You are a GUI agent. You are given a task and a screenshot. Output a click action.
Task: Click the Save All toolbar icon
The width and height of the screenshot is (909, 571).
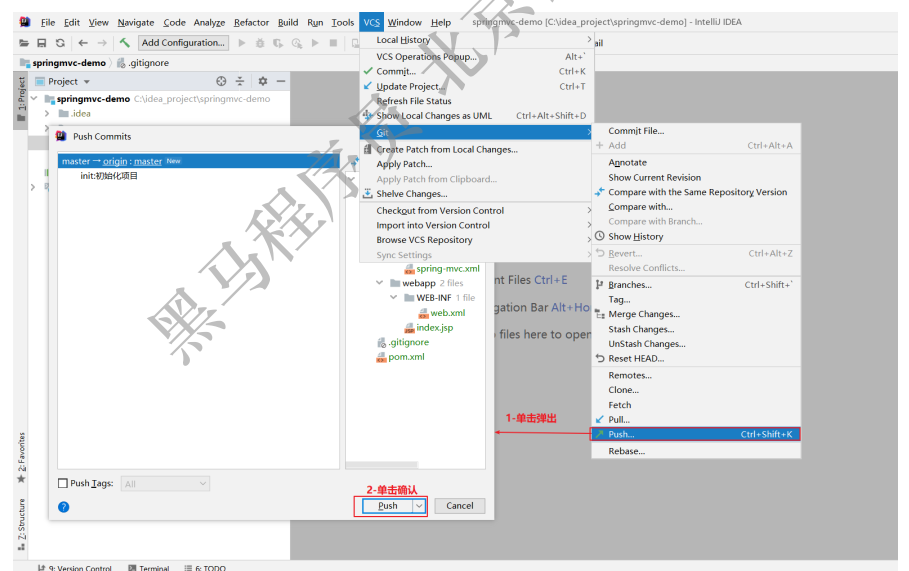click(x=42, y=43)
